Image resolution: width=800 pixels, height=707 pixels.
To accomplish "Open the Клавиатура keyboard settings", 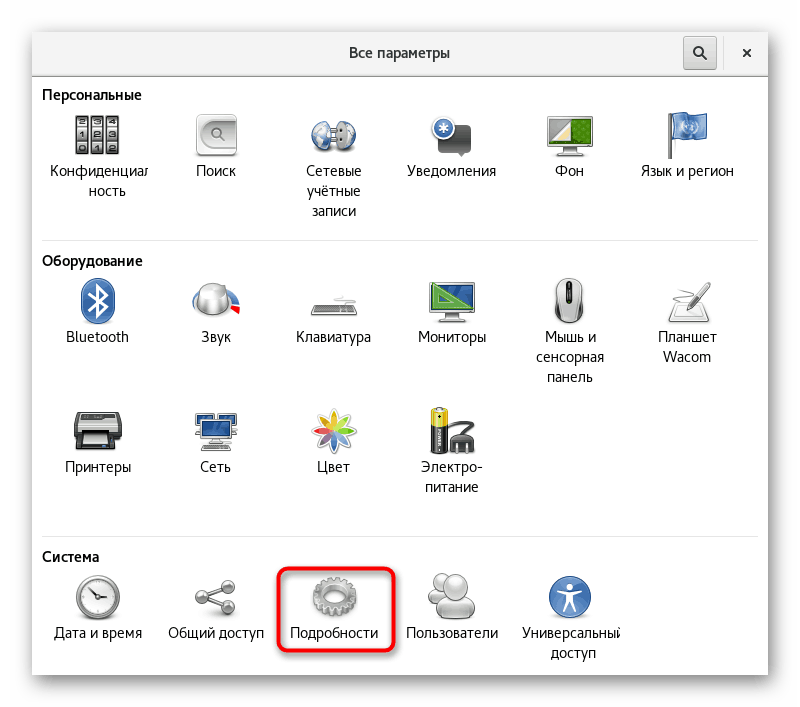I will click(334, 306).
